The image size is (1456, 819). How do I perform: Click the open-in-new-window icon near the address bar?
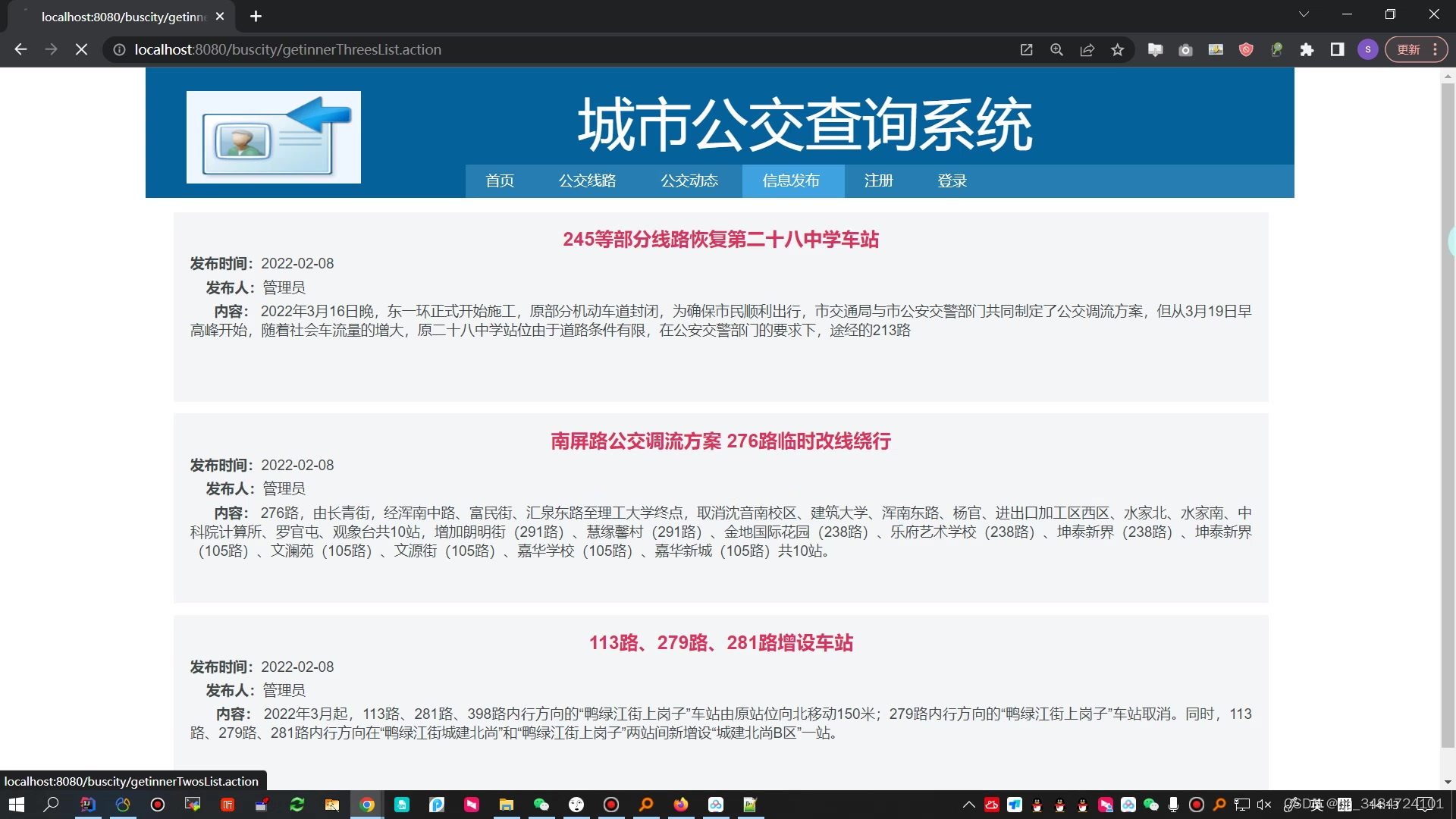coord(1026,49)
